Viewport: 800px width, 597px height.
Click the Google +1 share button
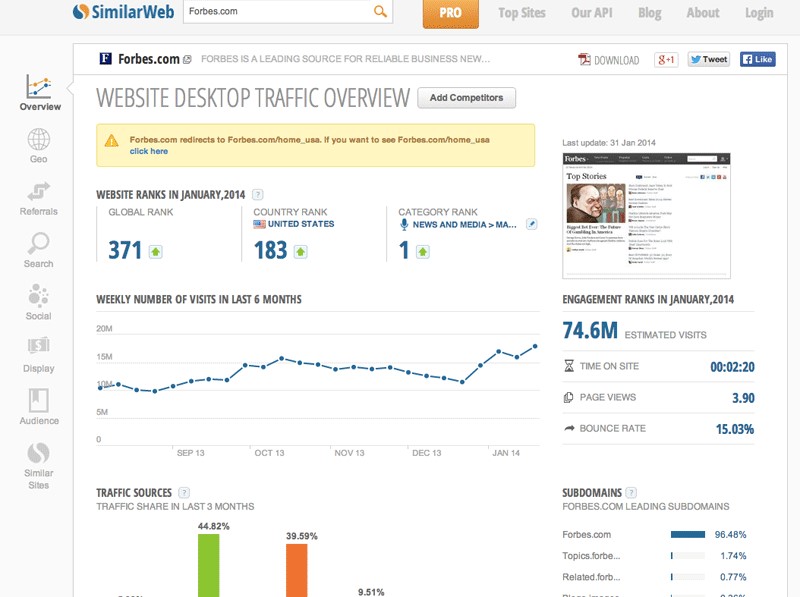point(667,60)
